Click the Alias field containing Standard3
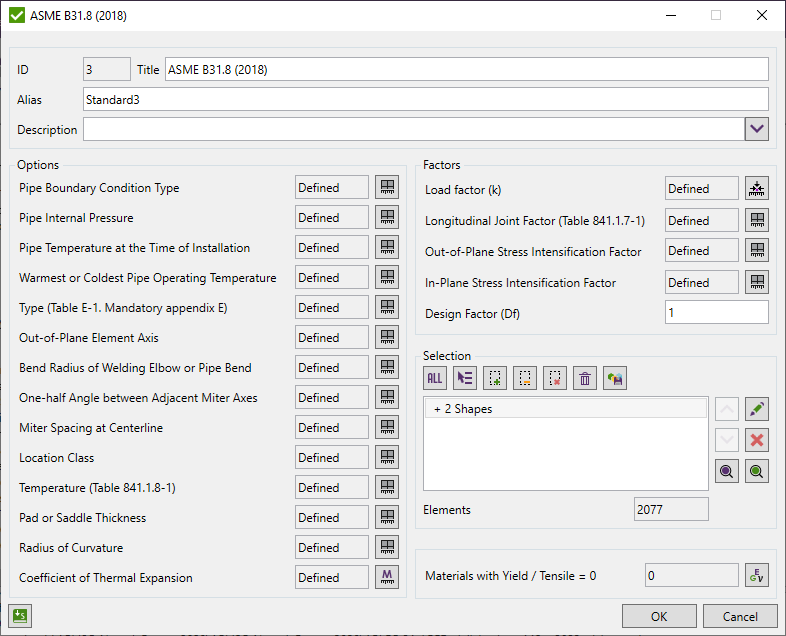 click(425, 99)
